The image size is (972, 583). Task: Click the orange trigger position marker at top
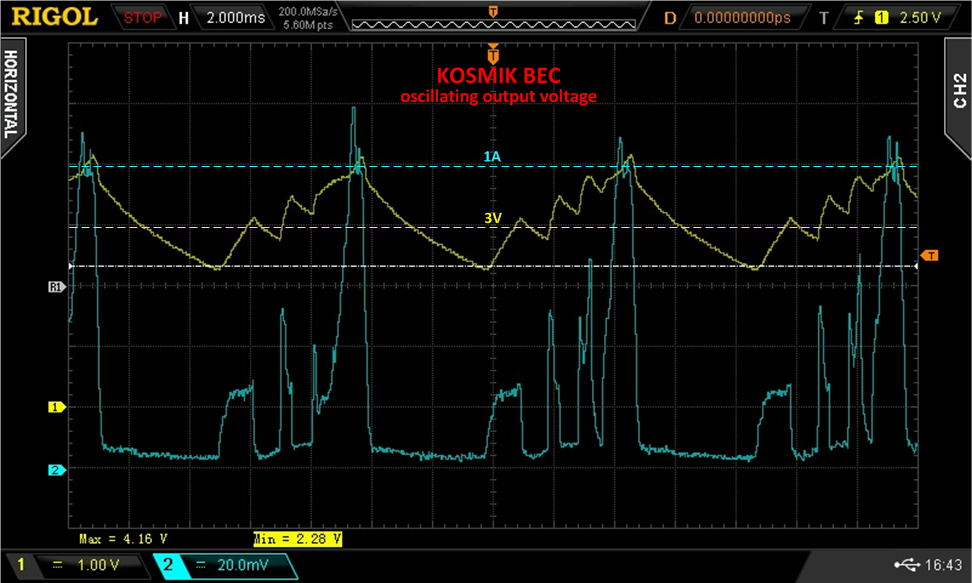[491, 52]
